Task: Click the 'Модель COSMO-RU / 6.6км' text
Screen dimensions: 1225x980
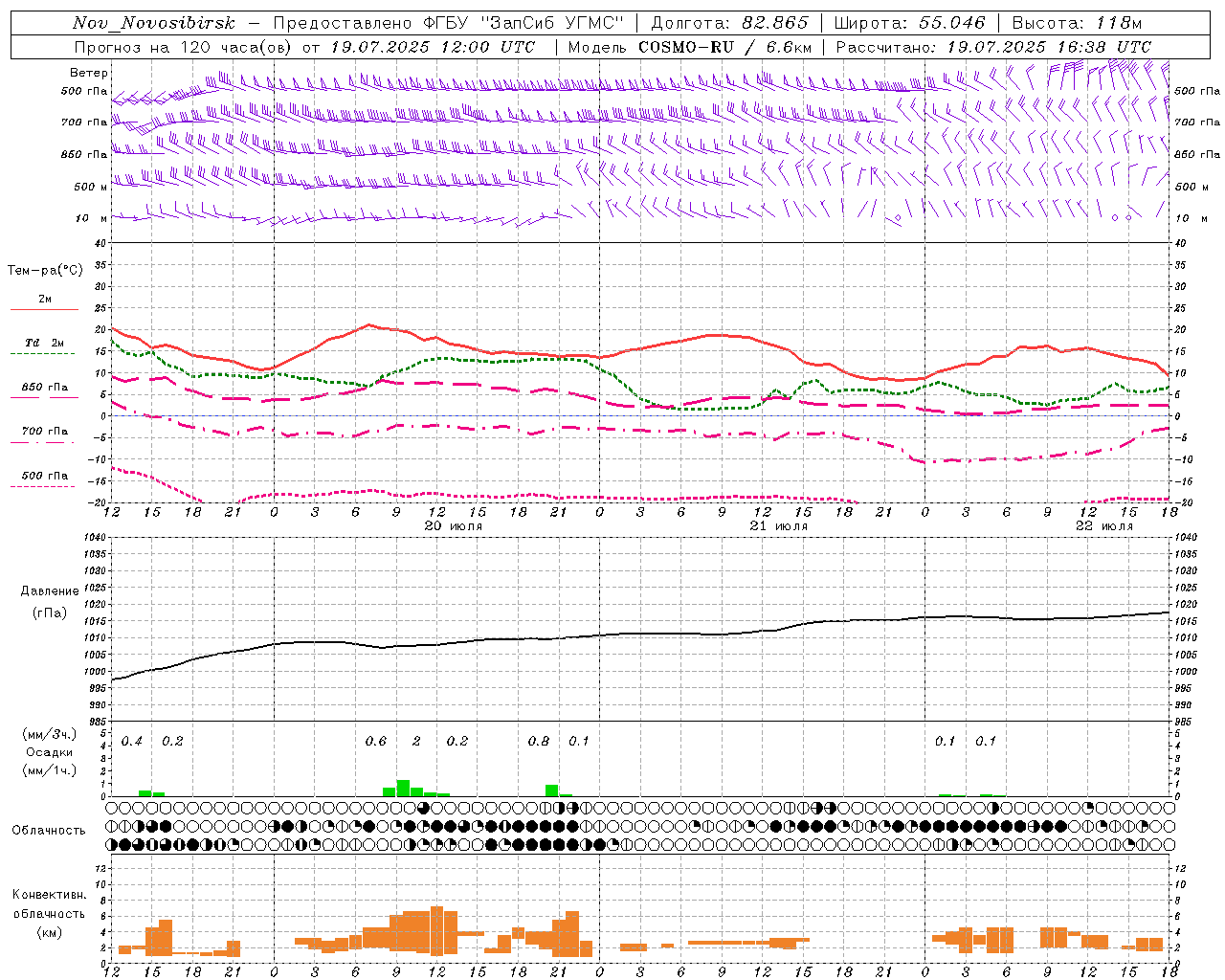Action: [x=690, y=47]
